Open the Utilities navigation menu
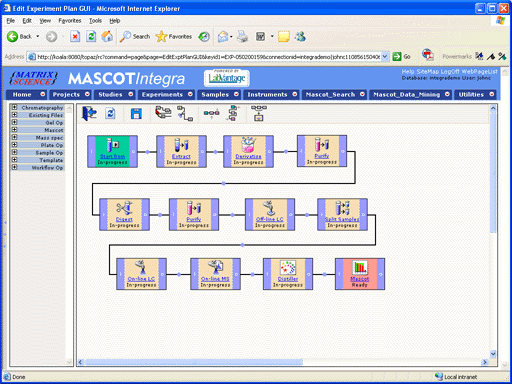 pos(475,95)
